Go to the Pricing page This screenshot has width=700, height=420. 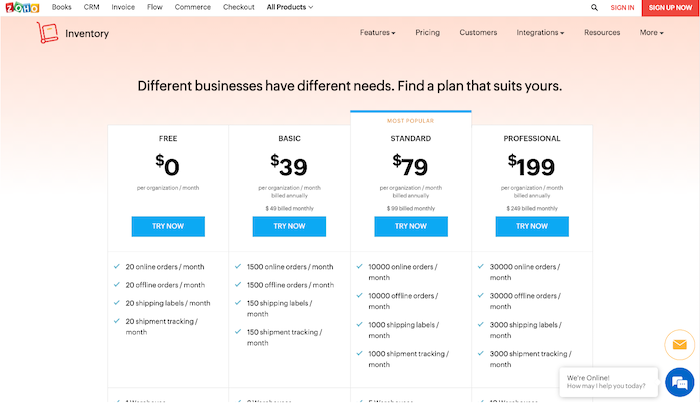click(427, 33)
